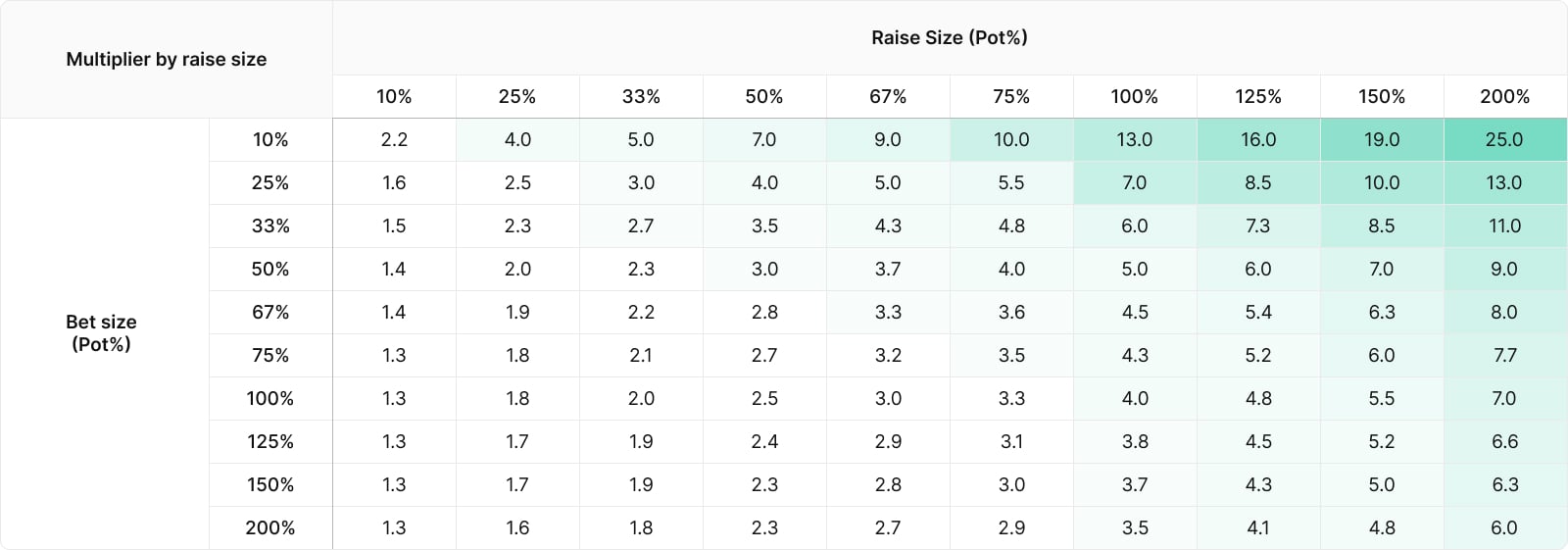Select the 150% bet size row label
1568x550 pixels.
pos(270,484)
